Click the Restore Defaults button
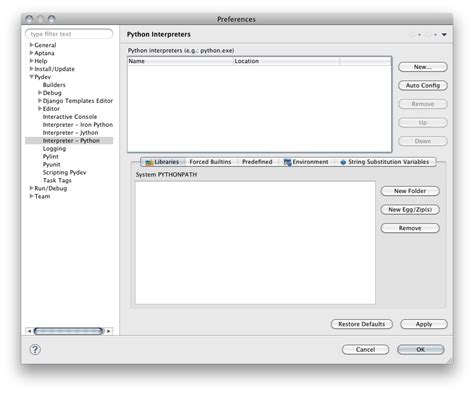This screenshot has width=474, height=393. click(362, 324)
